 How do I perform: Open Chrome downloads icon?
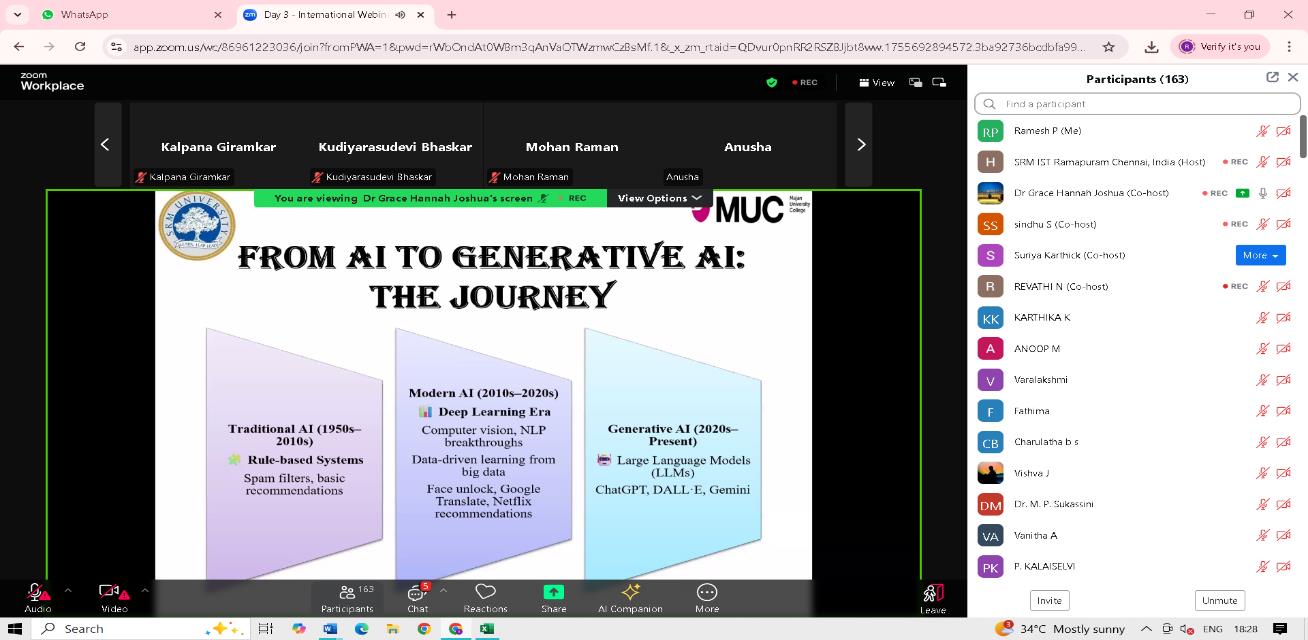pos(1151,46)
